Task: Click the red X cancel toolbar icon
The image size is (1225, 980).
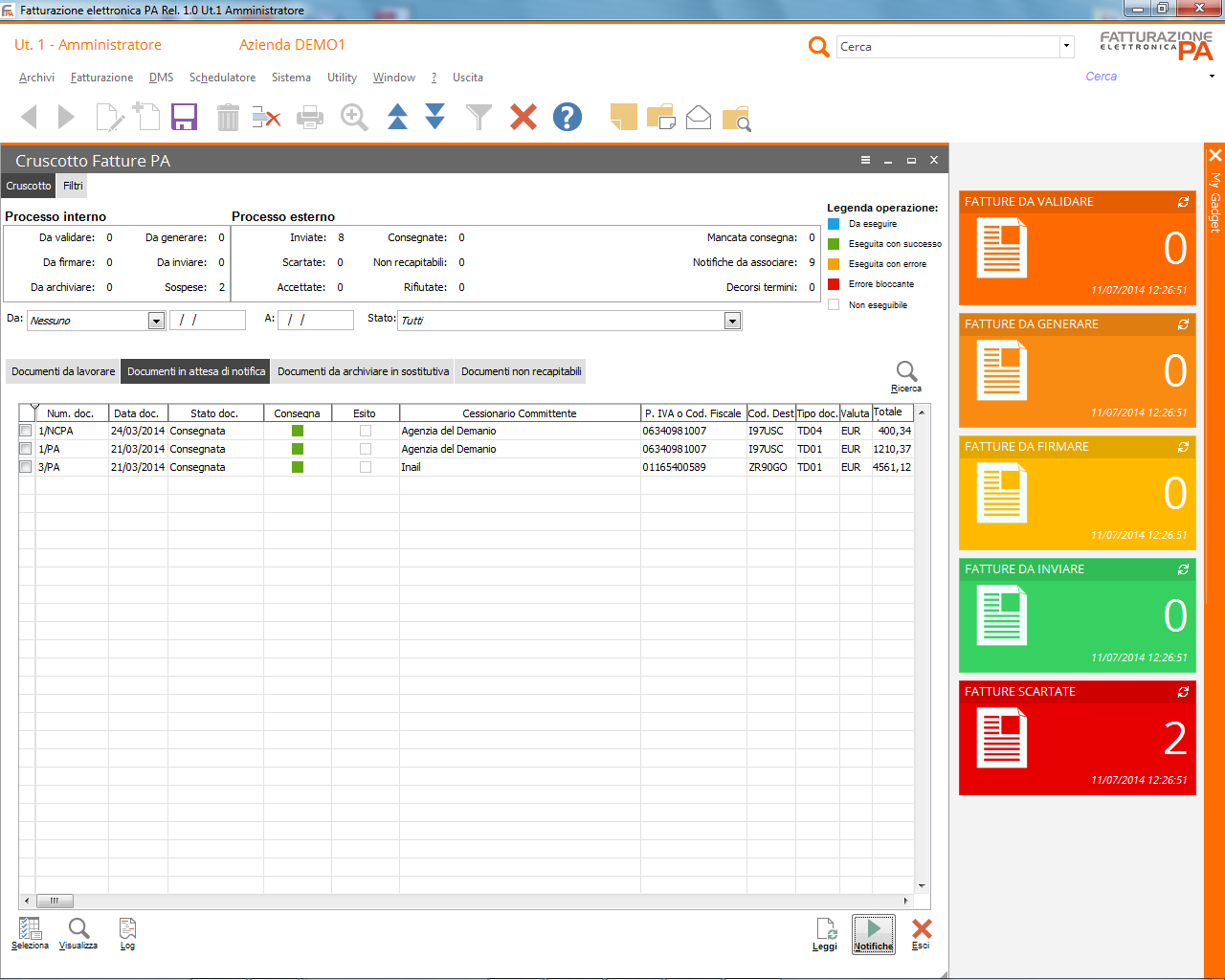Action: tap(523, 118)
